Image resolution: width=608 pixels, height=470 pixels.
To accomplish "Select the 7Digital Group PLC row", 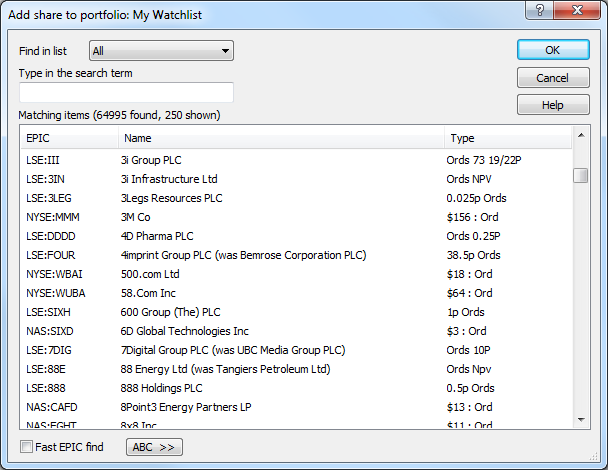I will click(296, 350).
